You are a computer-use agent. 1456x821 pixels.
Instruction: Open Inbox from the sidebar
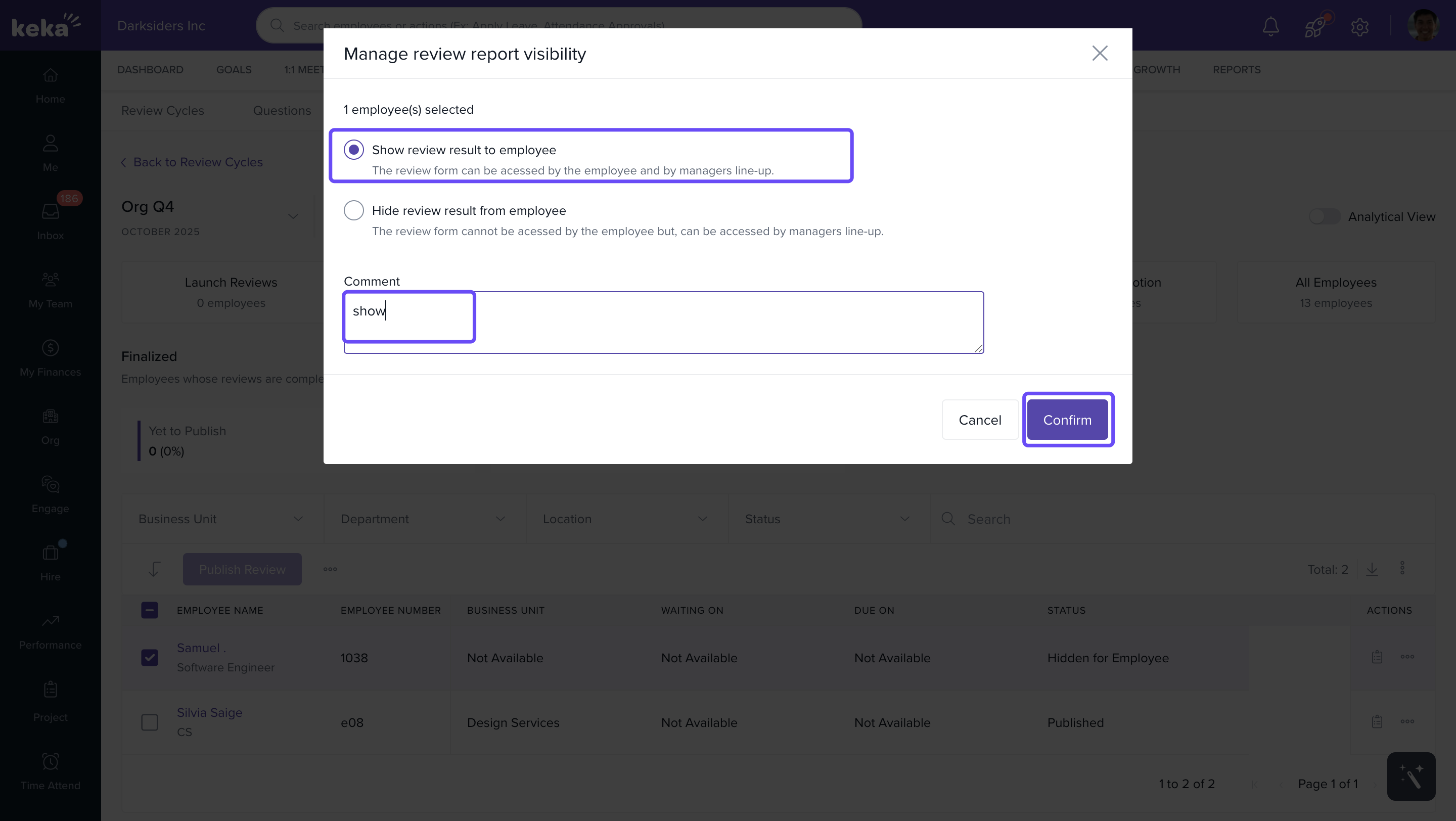pos(51,220)
